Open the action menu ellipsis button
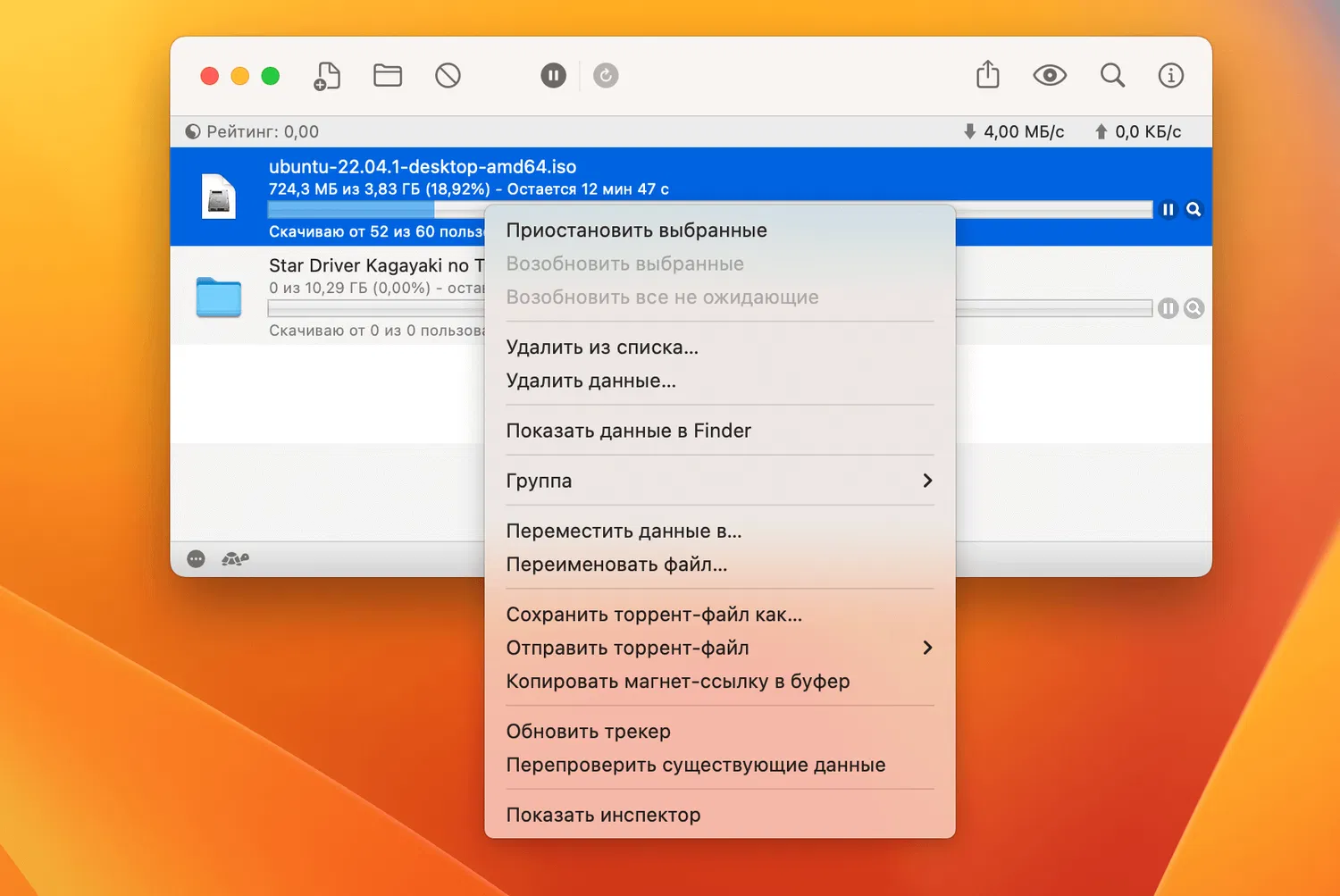The width and height of the screenshot is (1340, 896). pos(197,559)
